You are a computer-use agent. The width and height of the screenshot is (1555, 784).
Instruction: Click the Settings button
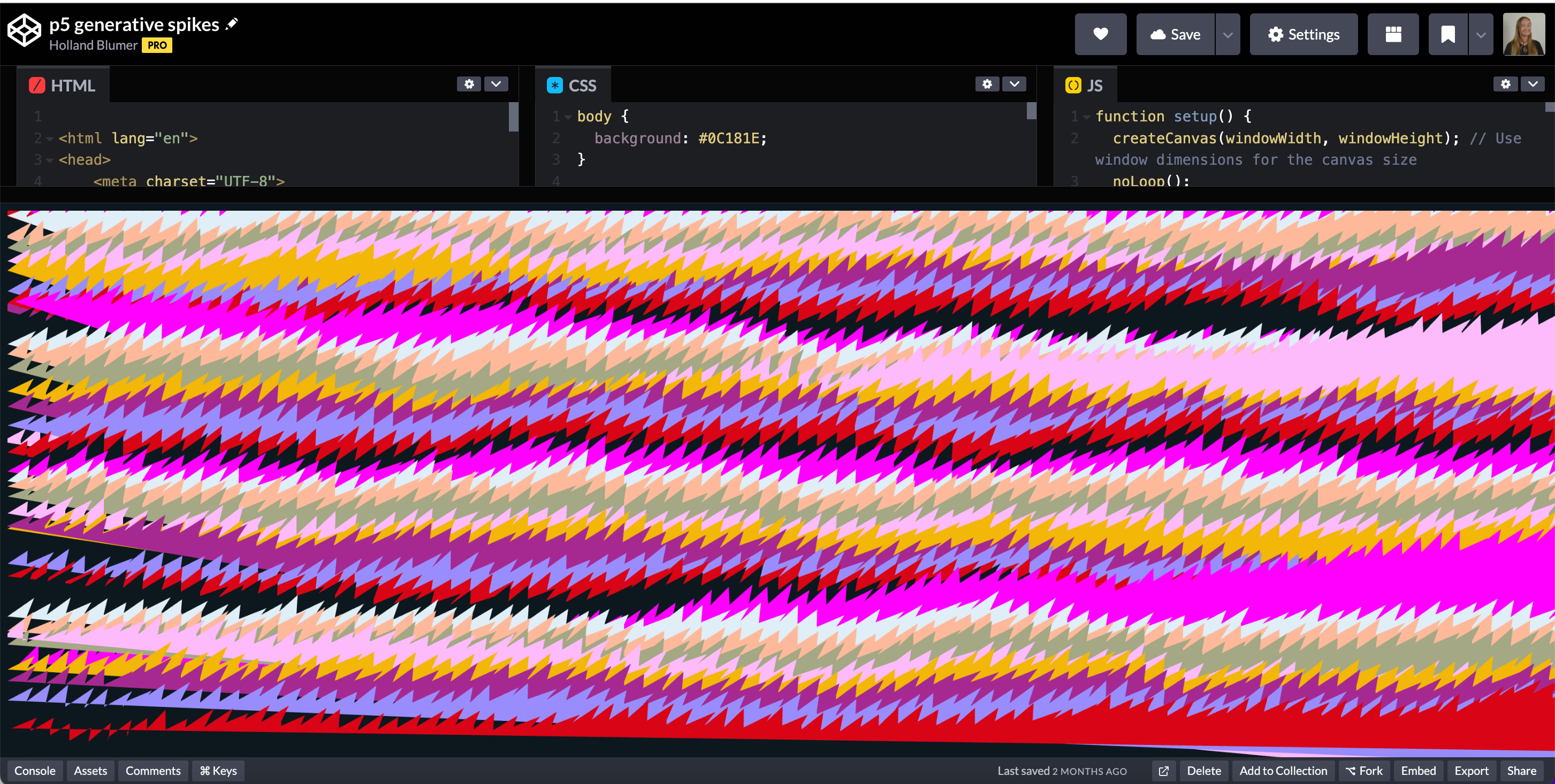(1304, 34)
